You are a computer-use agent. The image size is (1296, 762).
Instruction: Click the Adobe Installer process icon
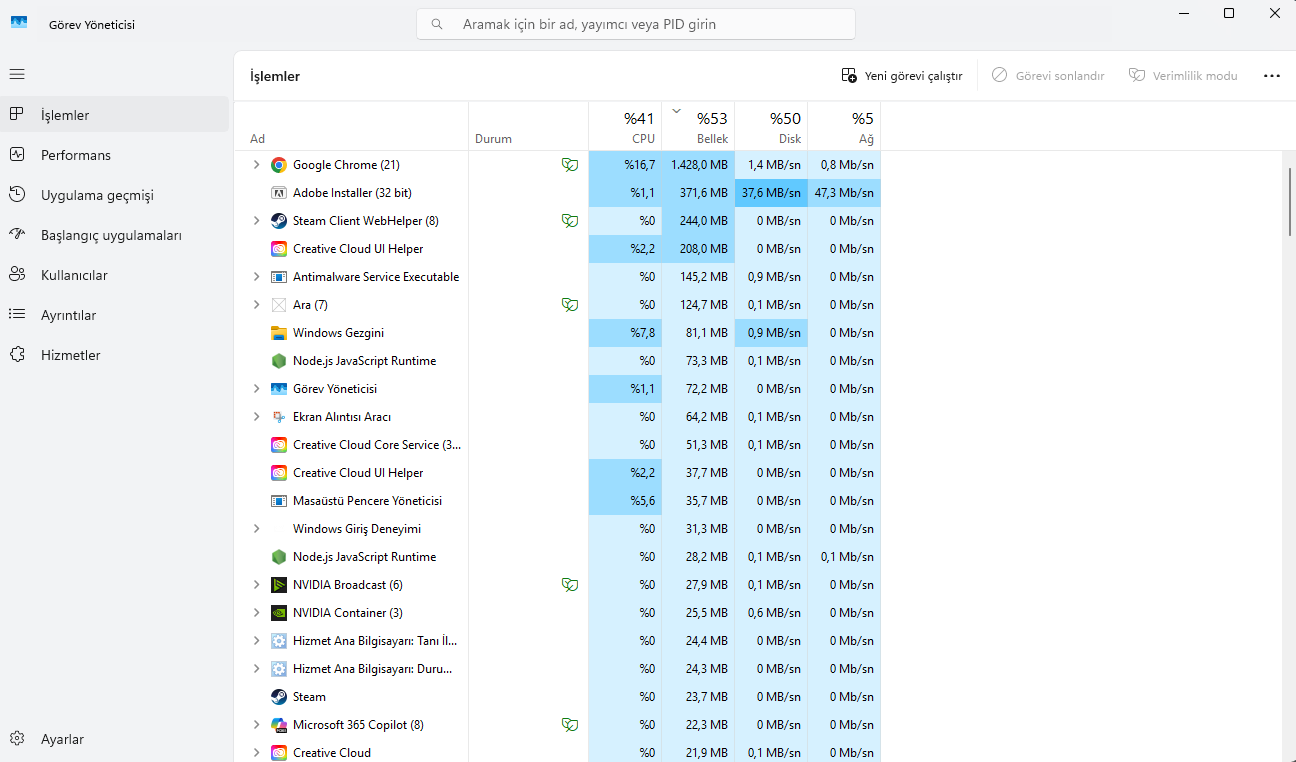pyautogui.click(x=279, y=193)
